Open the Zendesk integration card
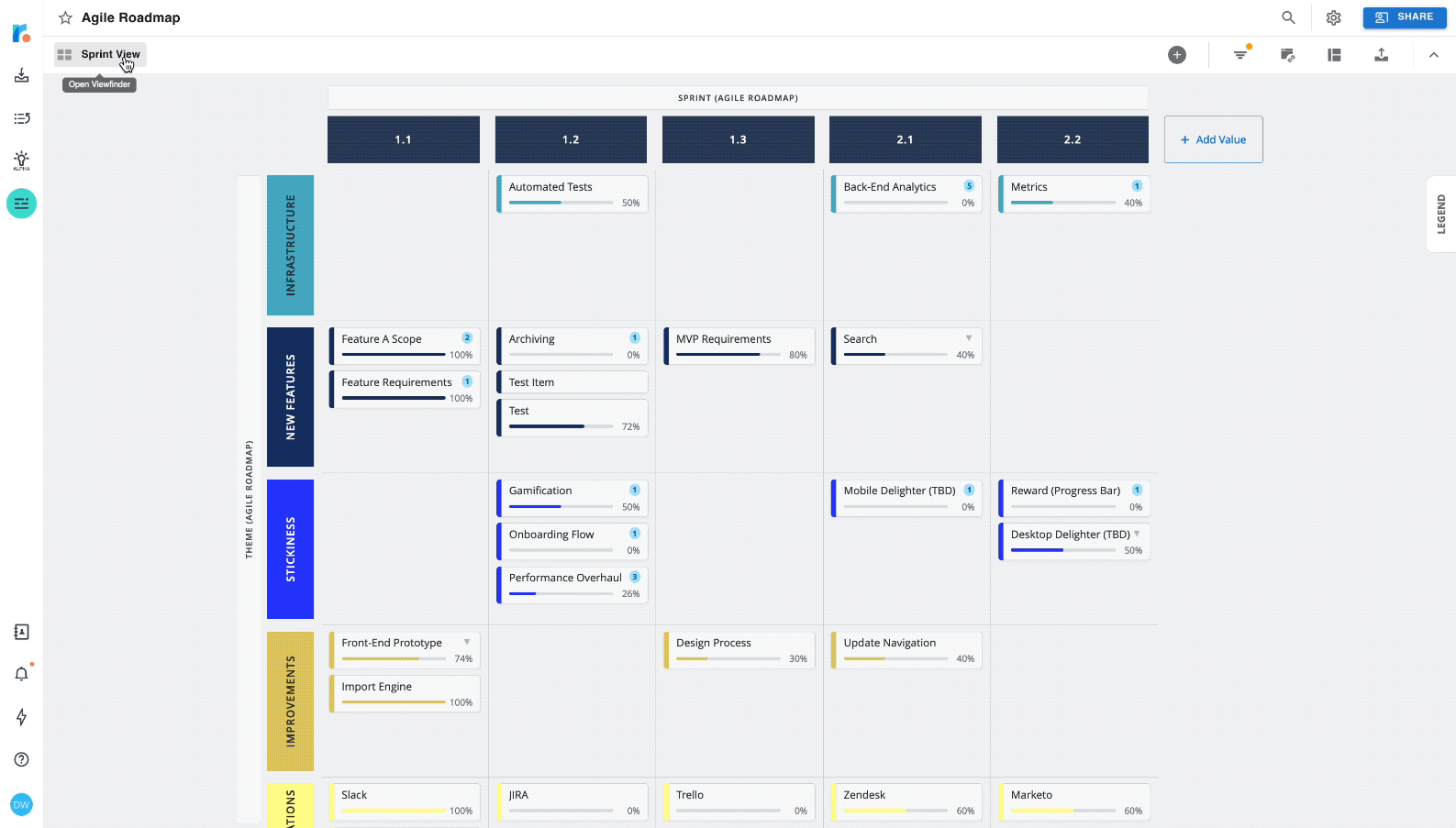 pos(906,802)
